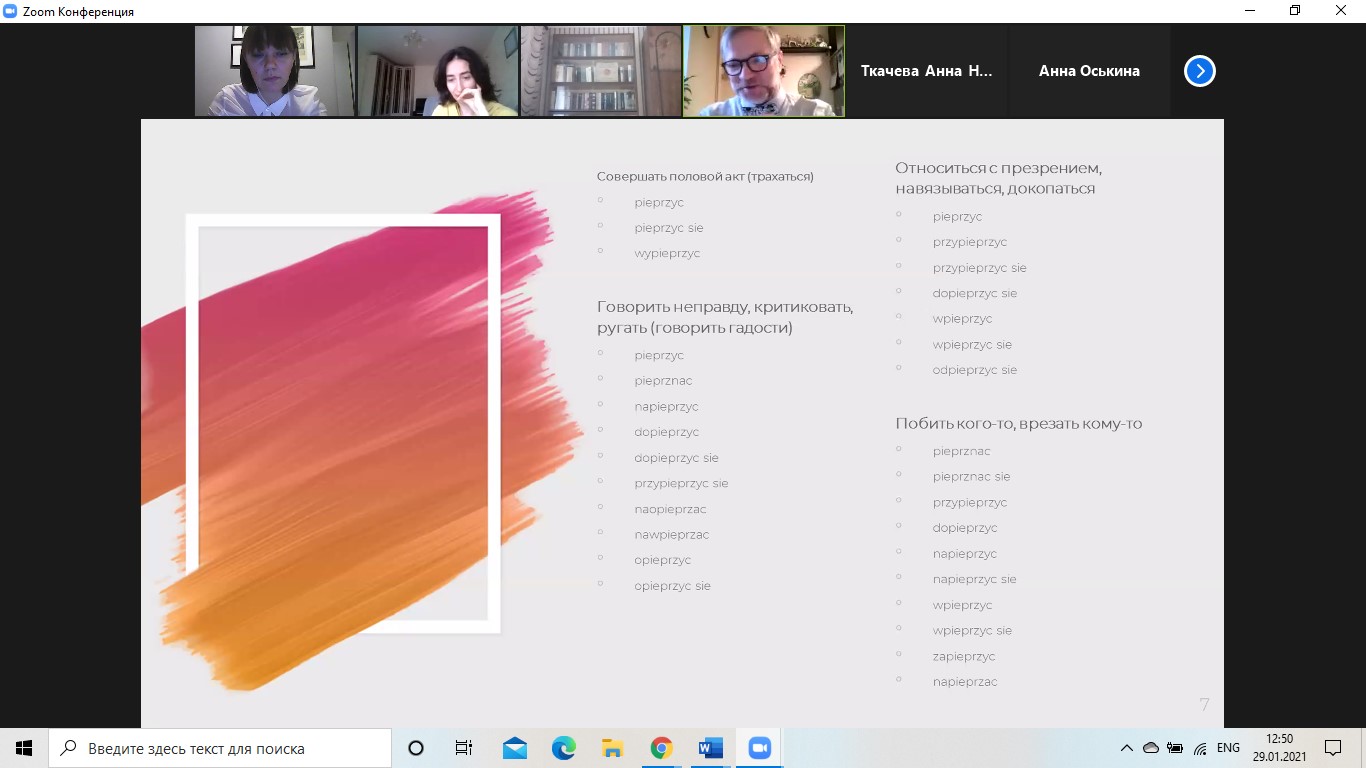Open the notifications action center
1366x768 pixels.
pos(1332,748)
